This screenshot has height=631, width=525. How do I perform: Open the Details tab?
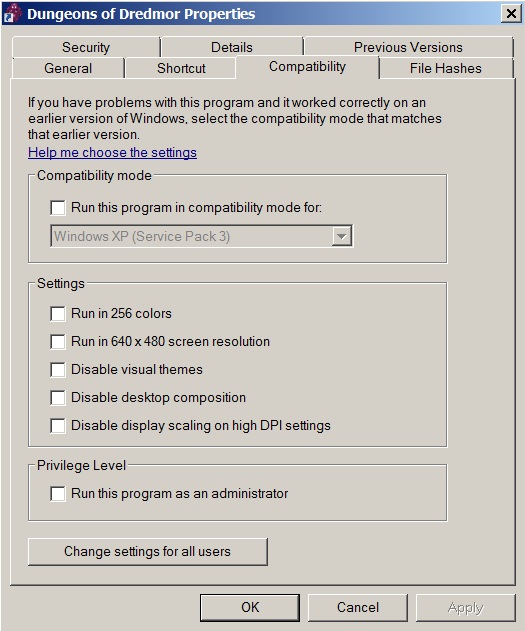click(232, 47)
